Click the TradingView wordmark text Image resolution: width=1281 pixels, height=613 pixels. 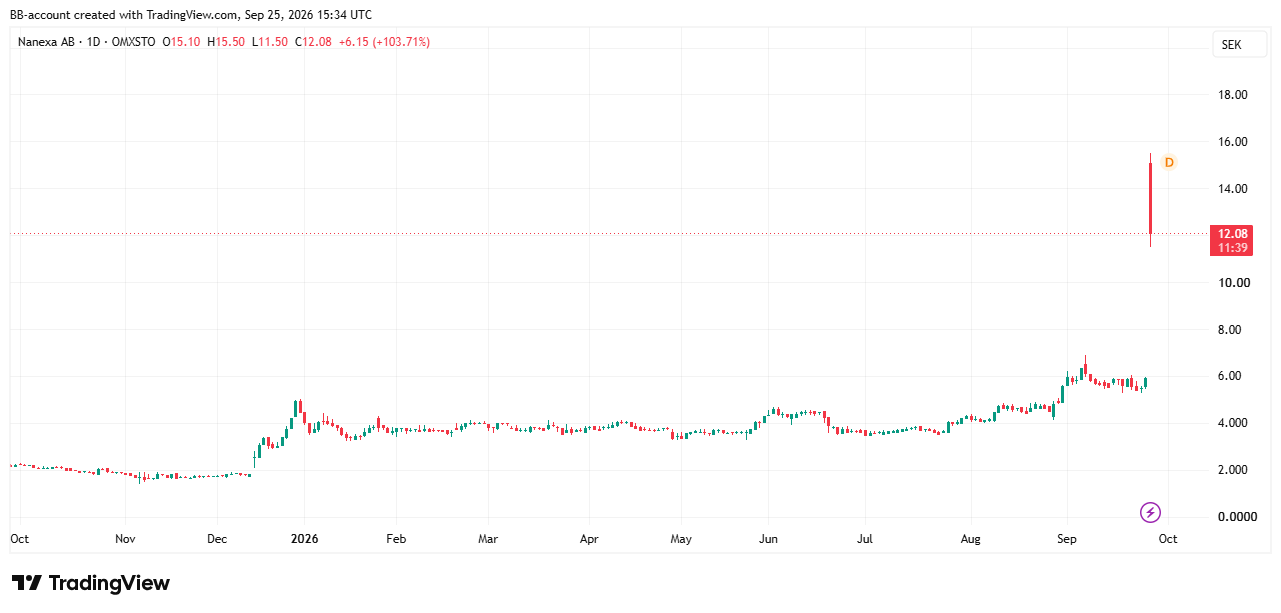[x=109, y=583]
